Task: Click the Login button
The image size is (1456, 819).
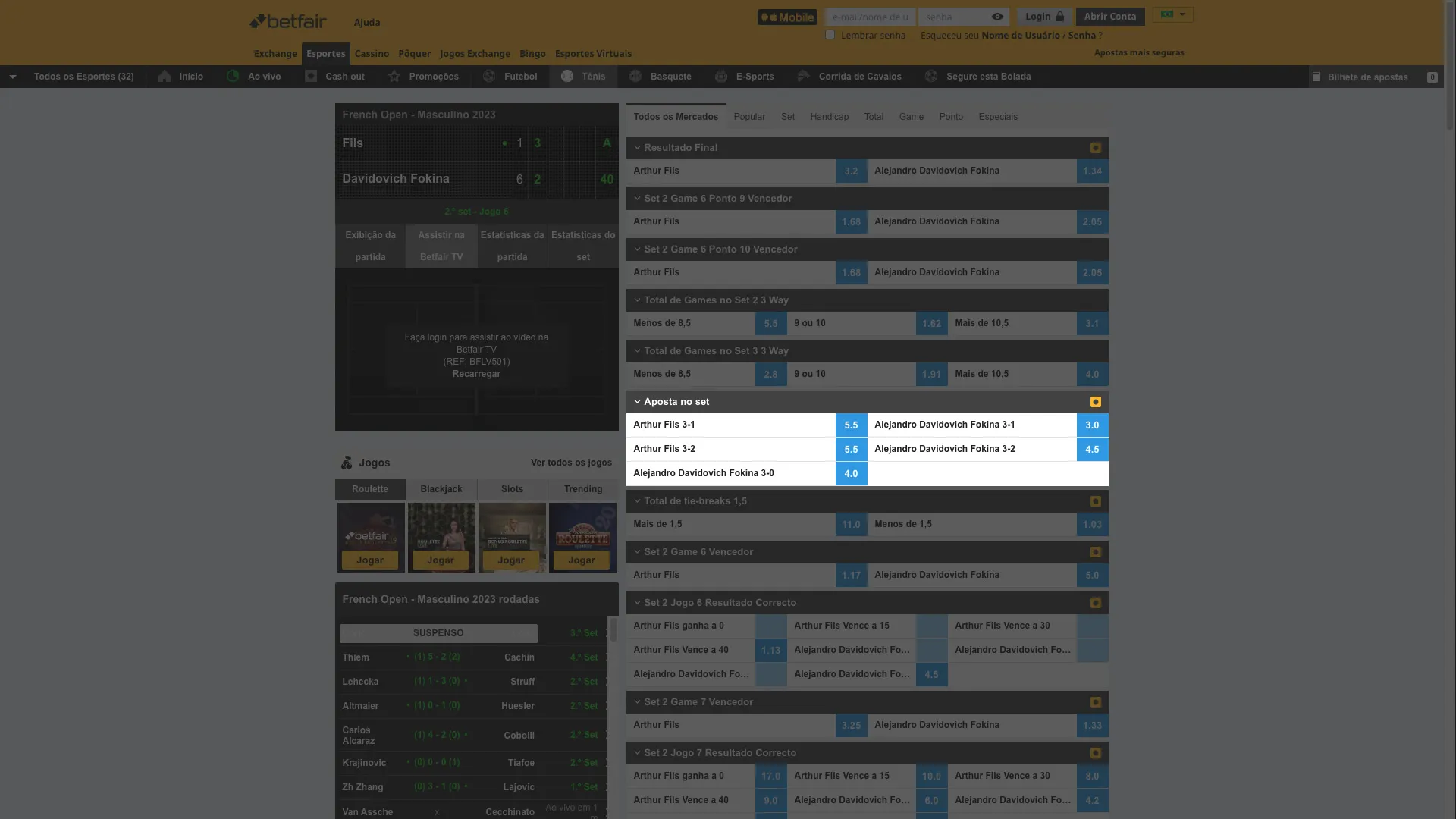Action: (x=1043, y=16)
